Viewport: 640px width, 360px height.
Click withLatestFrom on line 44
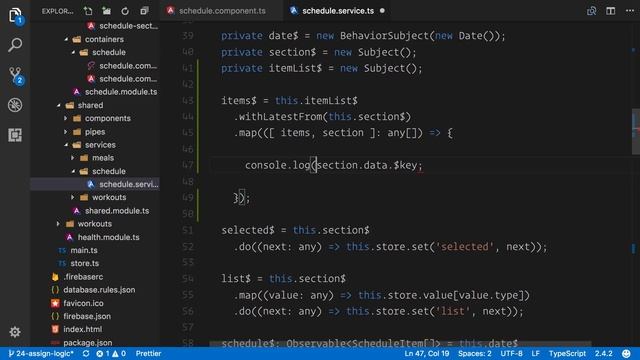click(x=281, y=117)
